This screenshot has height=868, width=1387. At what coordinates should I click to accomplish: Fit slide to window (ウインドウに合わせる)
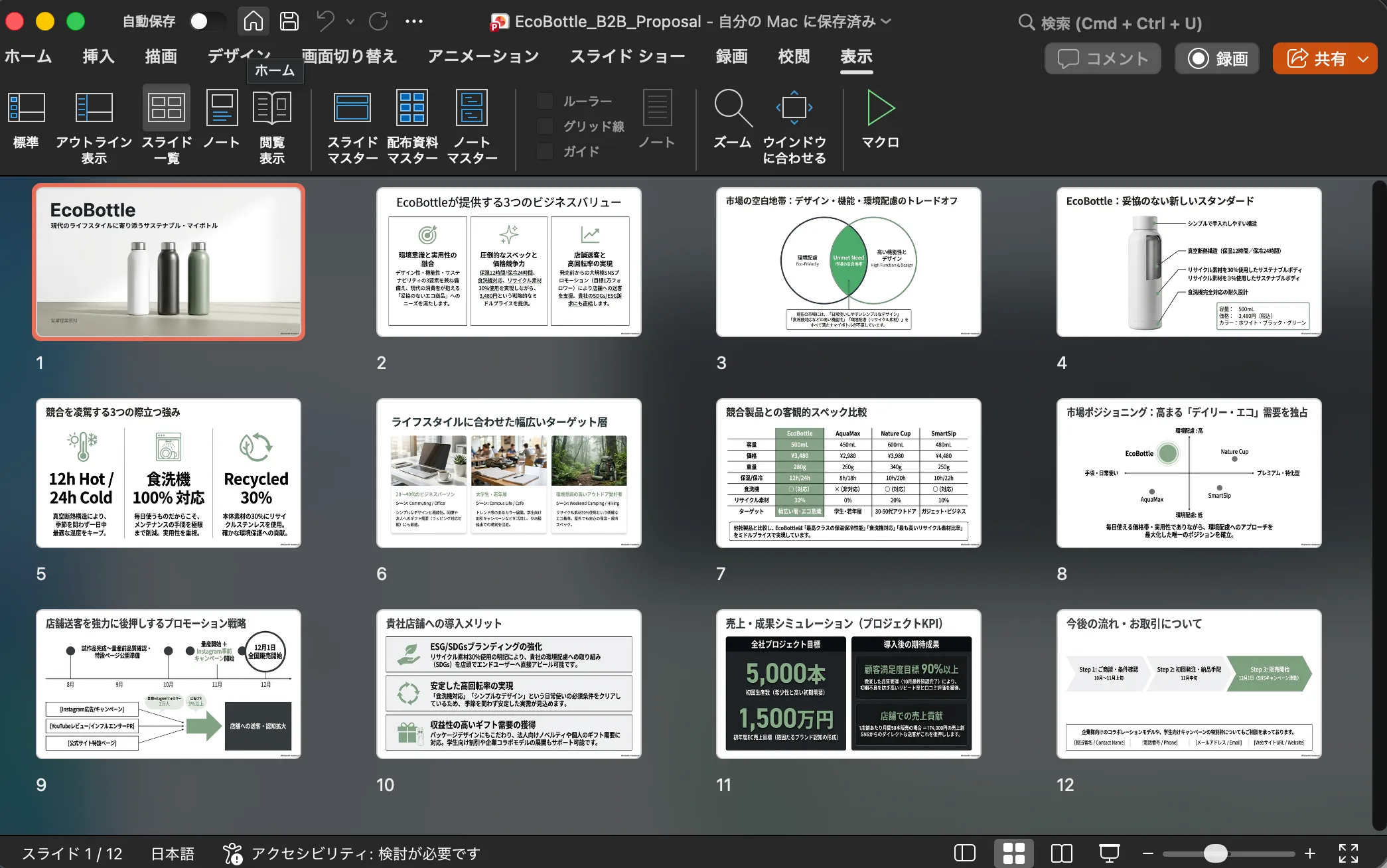[794, 127]
